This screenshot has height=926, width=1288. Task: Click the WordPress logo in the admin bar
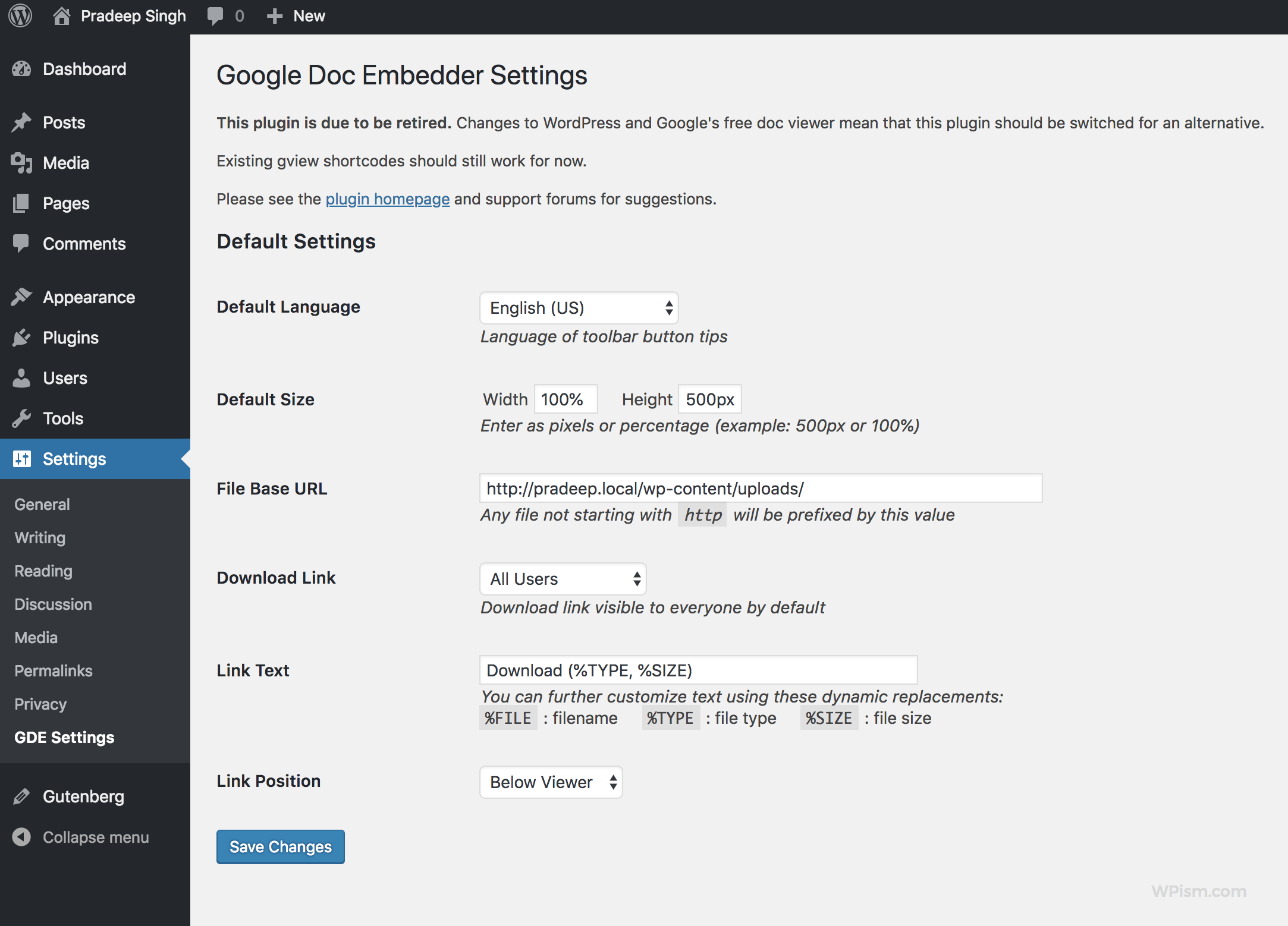tap(20, 15)
